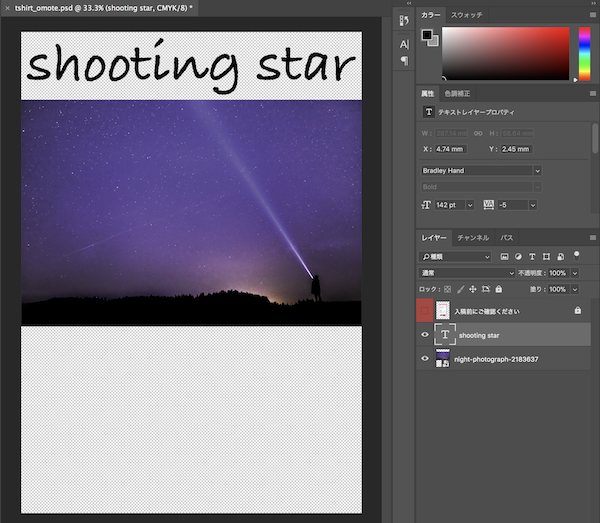This screenshot has height=523, width=600.
Task: Click the night-photograph-2183637 layer thumbnail
Action: [443, 358]
